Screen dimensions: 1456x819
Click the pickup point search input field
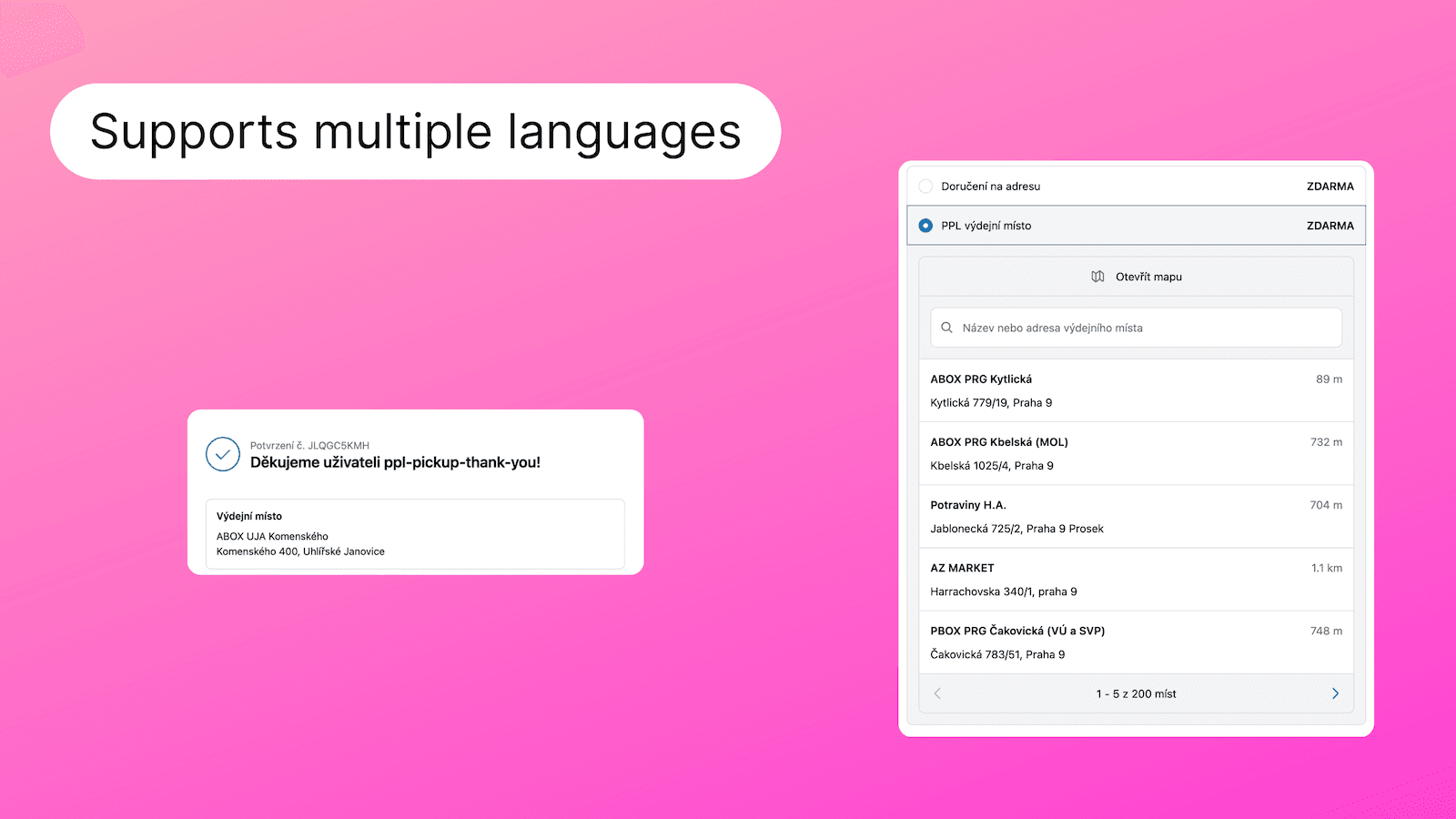1136,327
